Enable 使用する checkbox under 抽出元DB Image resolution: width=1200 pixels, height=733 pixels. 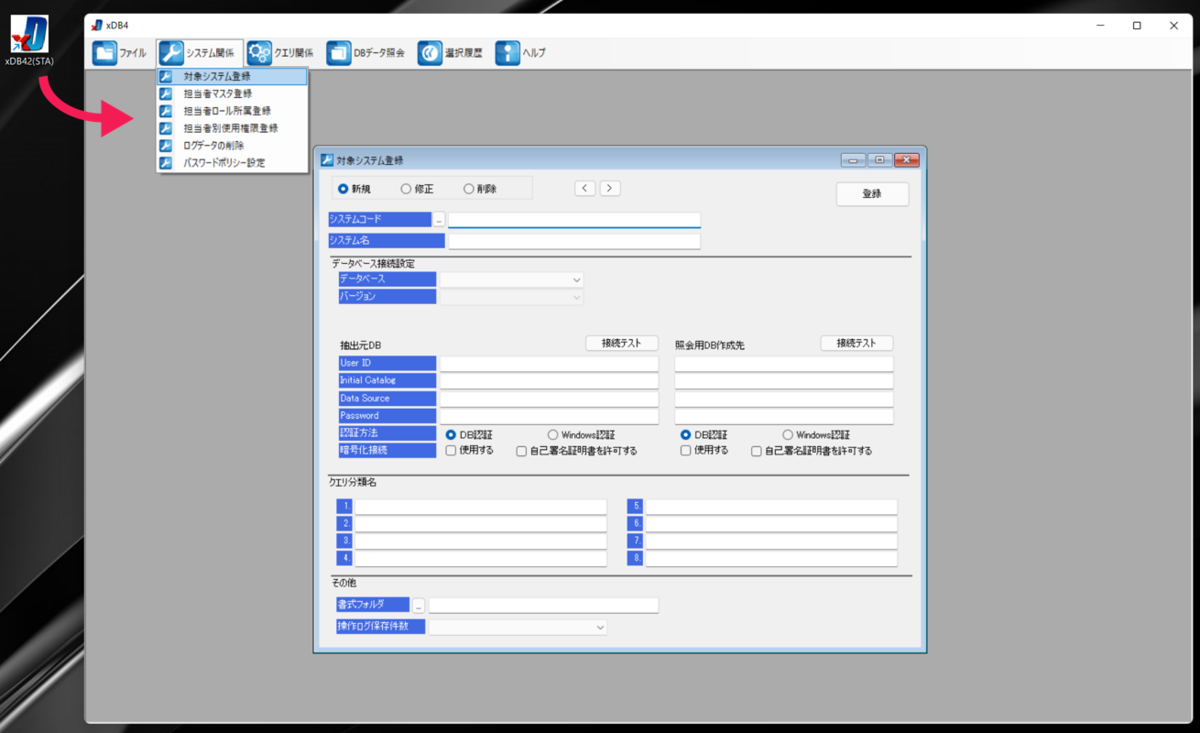pos(451,451)
